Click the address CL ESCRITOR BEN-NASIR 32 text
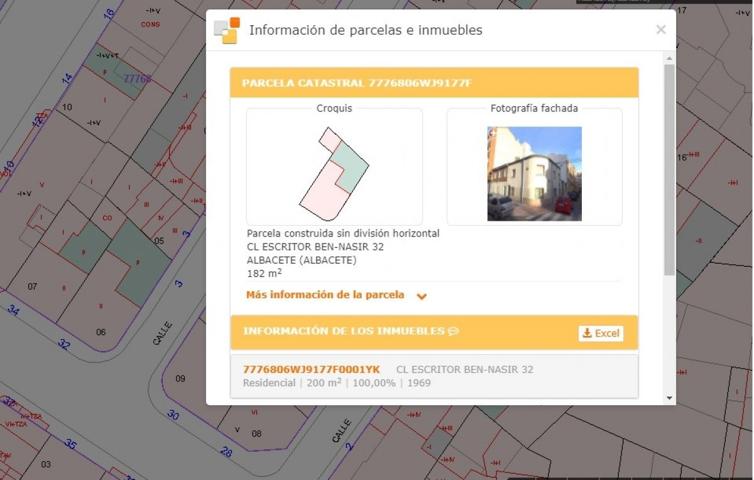Screen dimensions: 754x480 315,247
